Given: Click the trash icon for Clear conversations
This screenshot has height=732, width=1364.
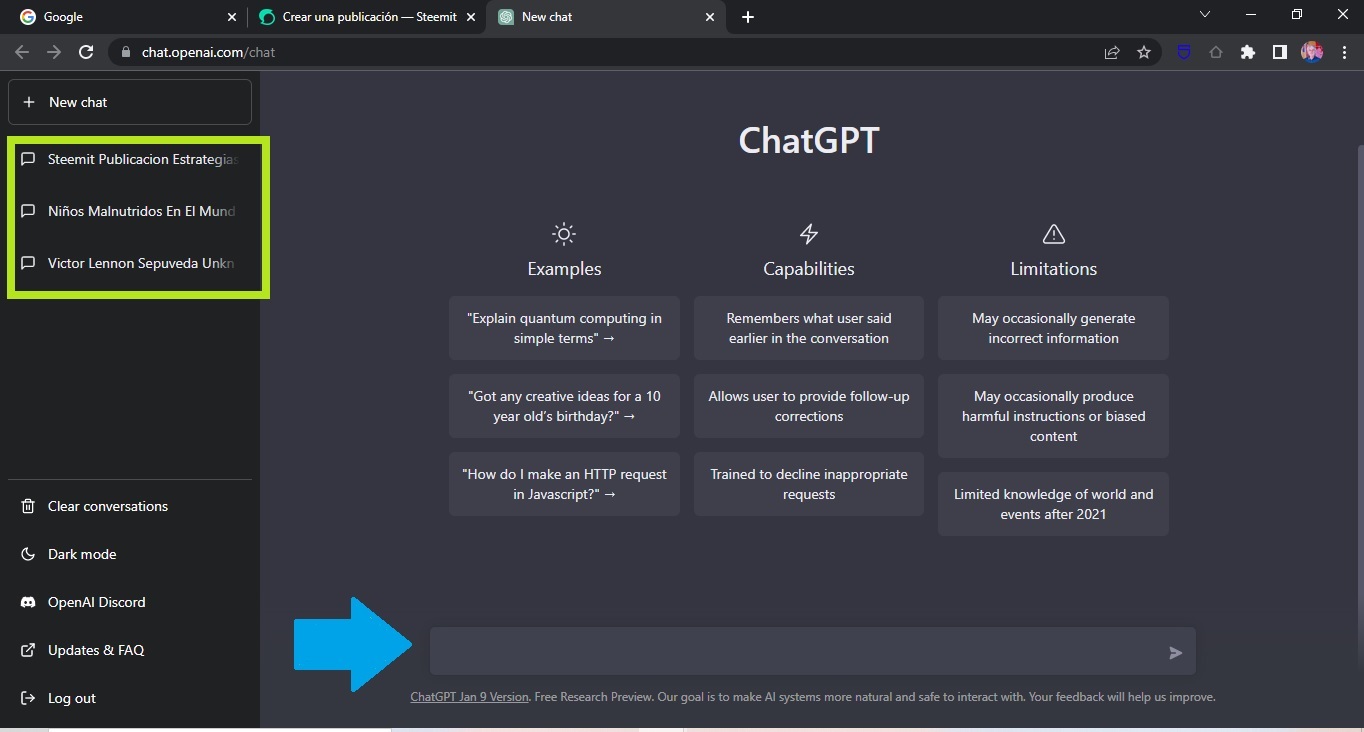Looking at the screenshot, I should tap(28, 506).
